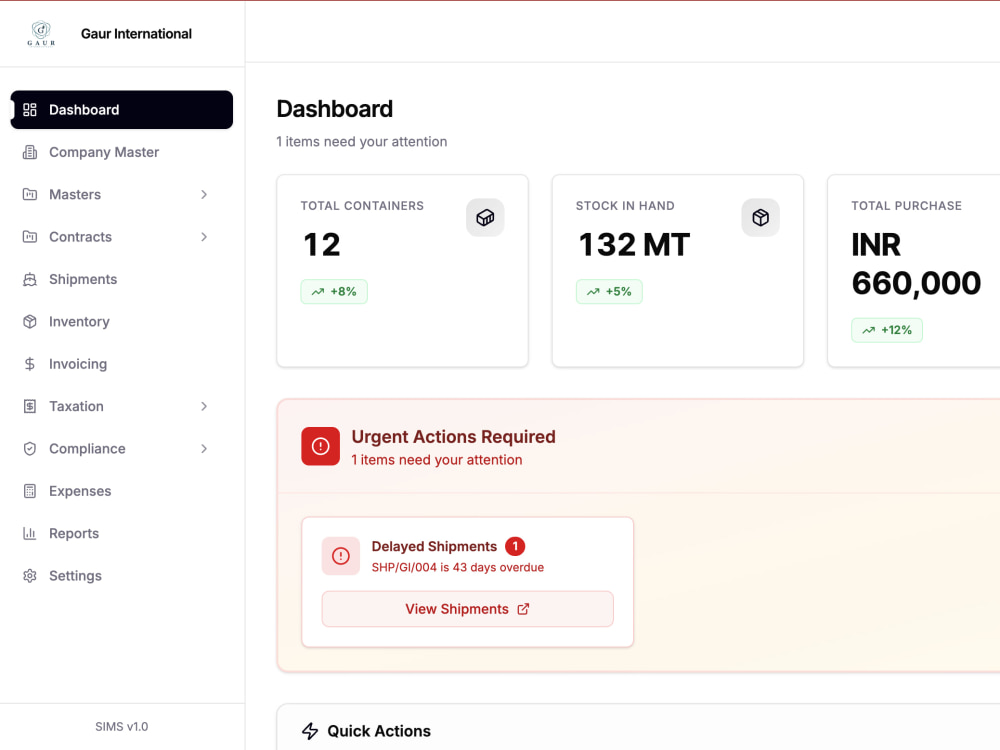Click the Dashboard page heading
Viewport: 1000px width, 750px height.
pos(335,109)
